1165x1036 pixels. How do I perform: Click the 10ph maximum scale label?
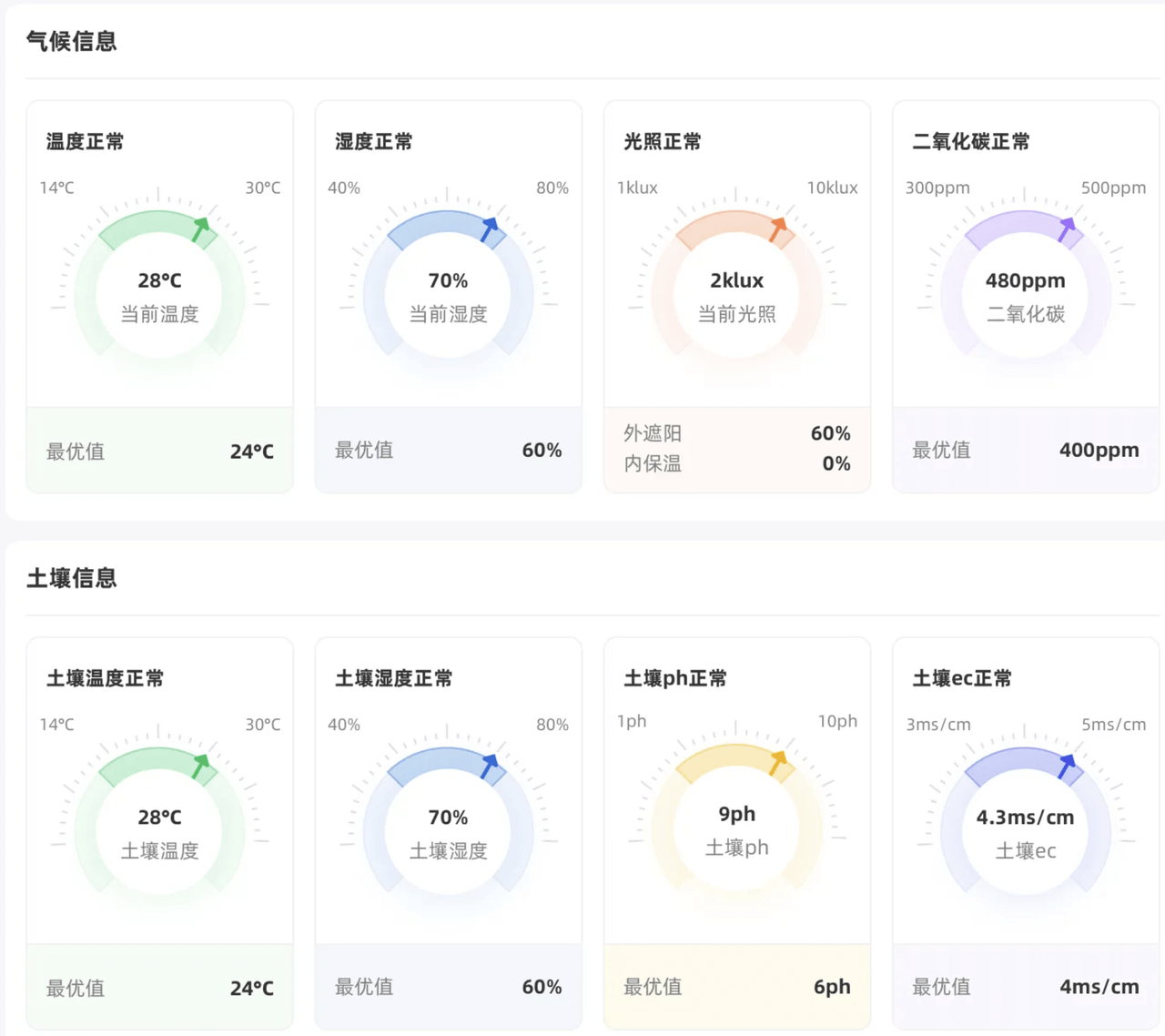[837, 721]
